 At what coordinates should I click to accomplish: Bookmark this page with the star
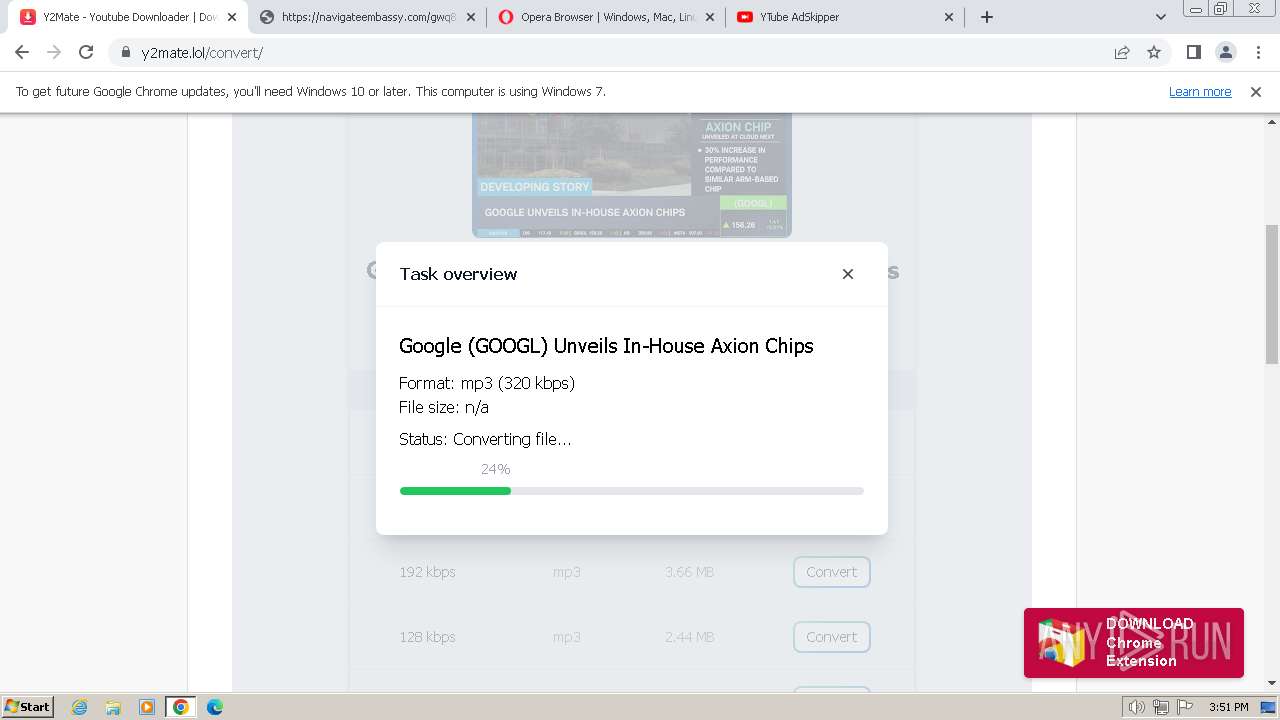pos(1154,53)
